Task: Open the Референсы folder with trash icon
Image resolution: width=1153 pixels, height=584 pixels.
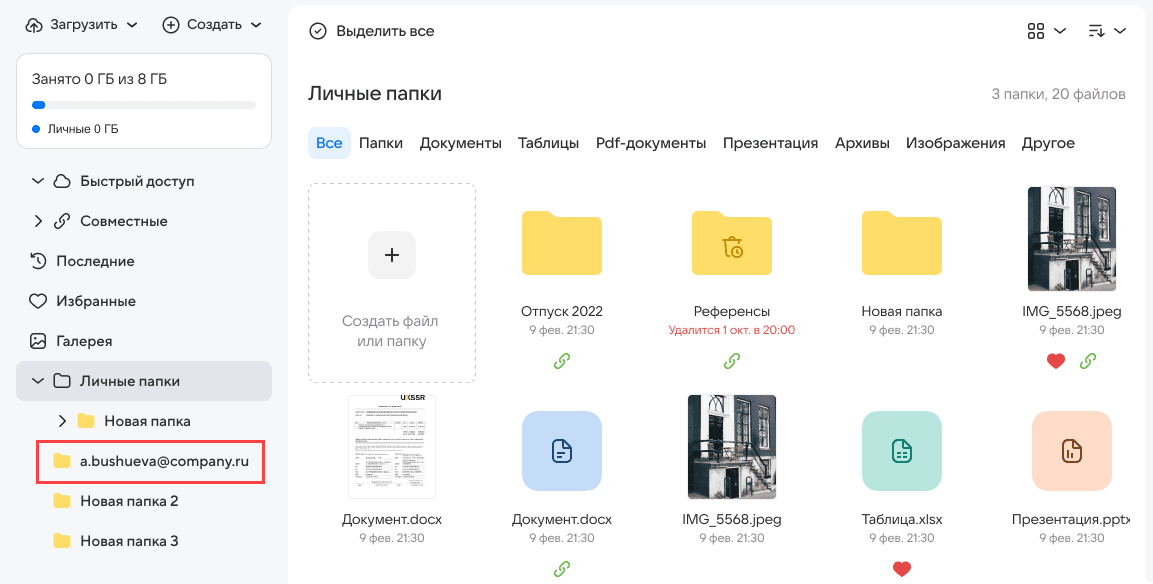Action: point(732,243)
